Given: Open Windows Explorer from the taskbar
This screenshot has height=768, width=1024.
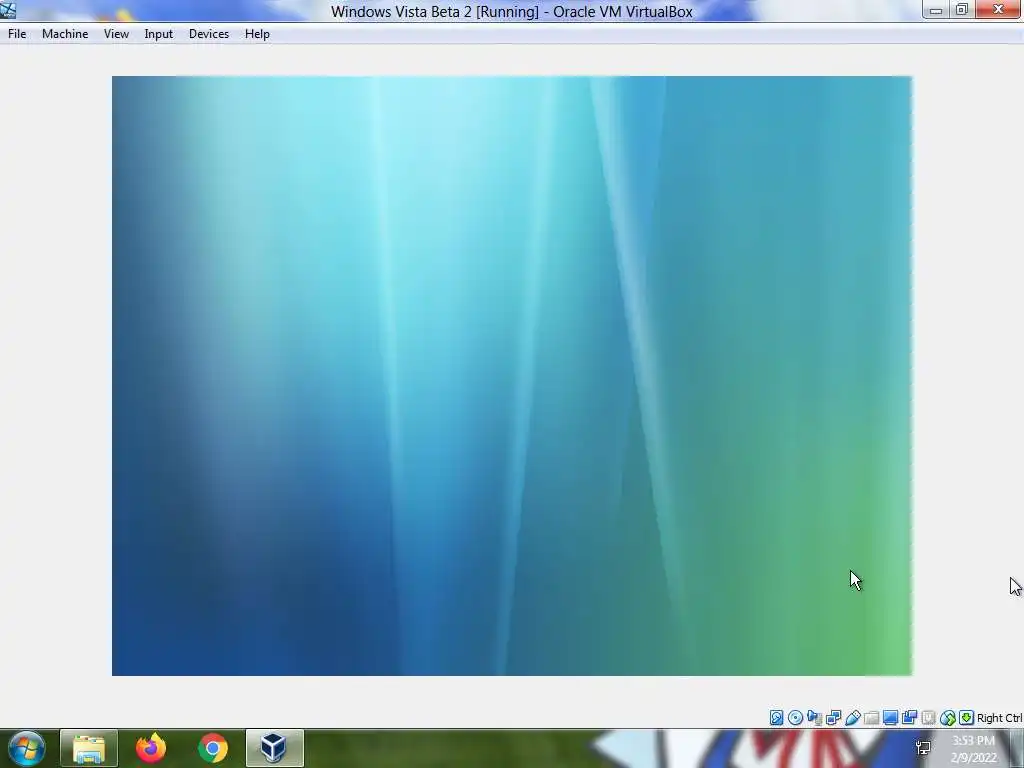Looking at the screenshot, I should [89, 748].
